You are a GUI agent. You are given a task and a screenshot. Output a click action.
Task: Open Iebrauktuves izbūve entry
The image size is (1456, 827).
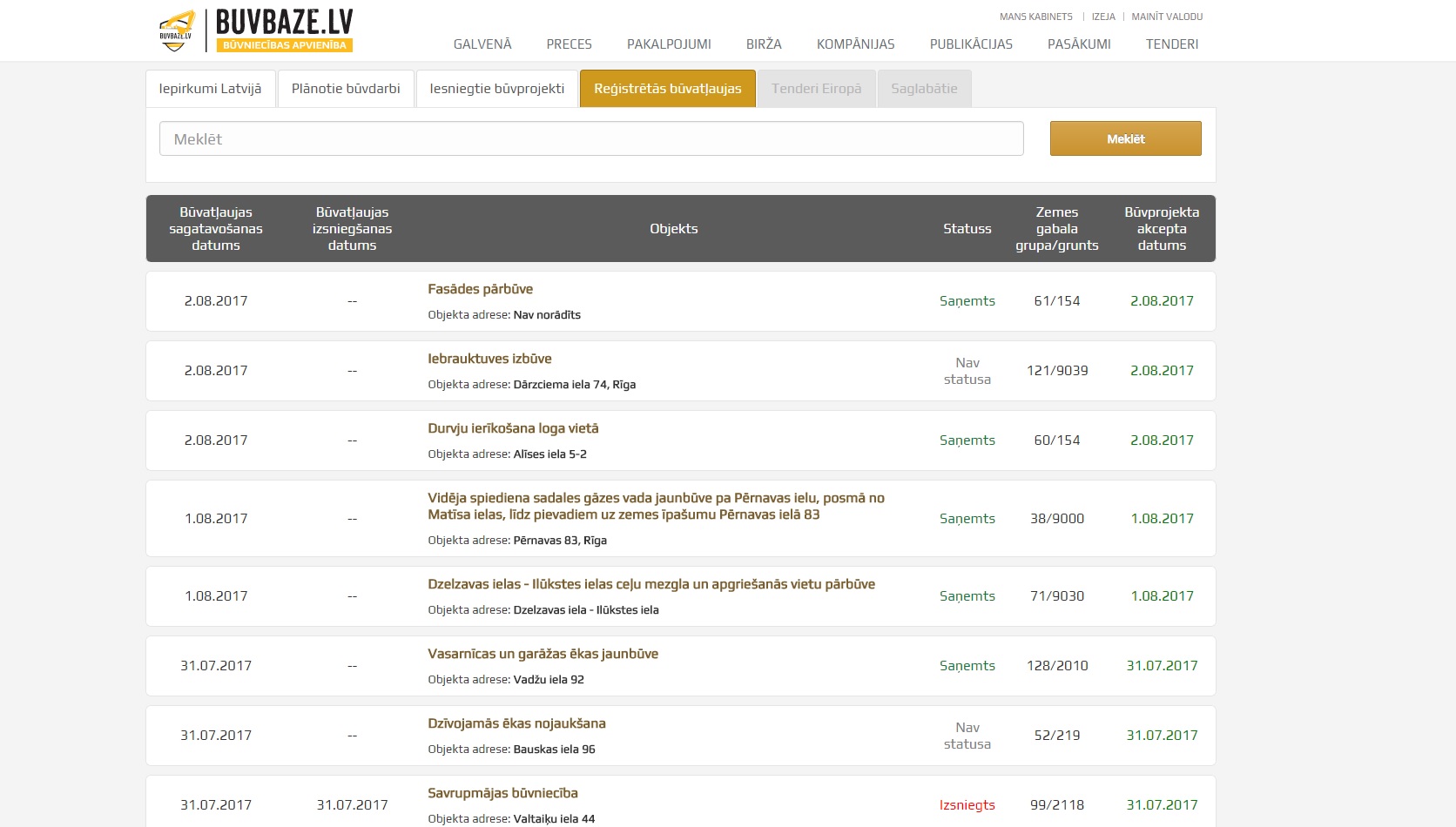click(489, 359)
